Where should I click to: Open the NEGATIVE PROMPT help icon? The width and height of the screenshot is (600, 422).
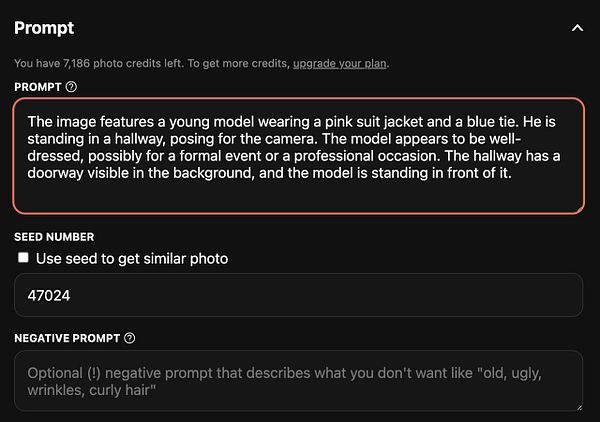pyautogui.click(x=130, y=338)
